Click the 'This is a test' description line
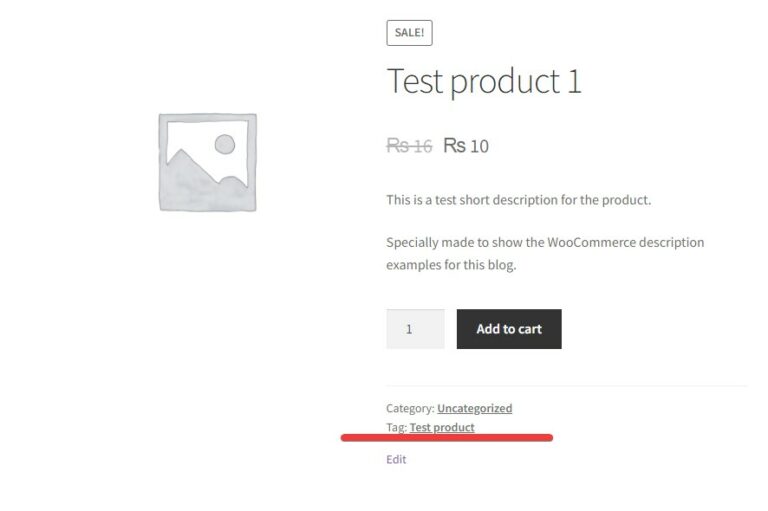768x511 pixels. [x=518, y=200]
